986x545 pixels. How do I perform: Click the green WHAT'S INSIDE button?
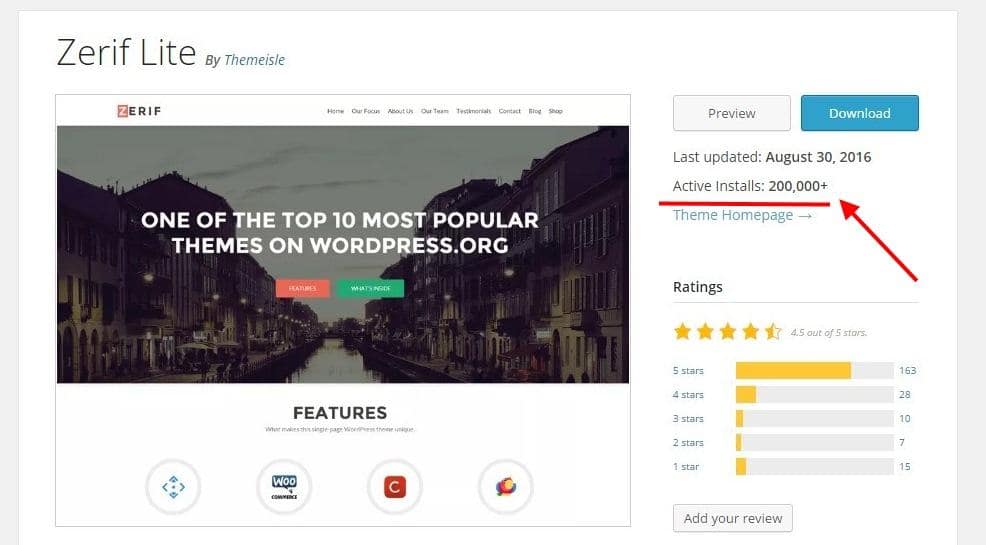point(370,288)
